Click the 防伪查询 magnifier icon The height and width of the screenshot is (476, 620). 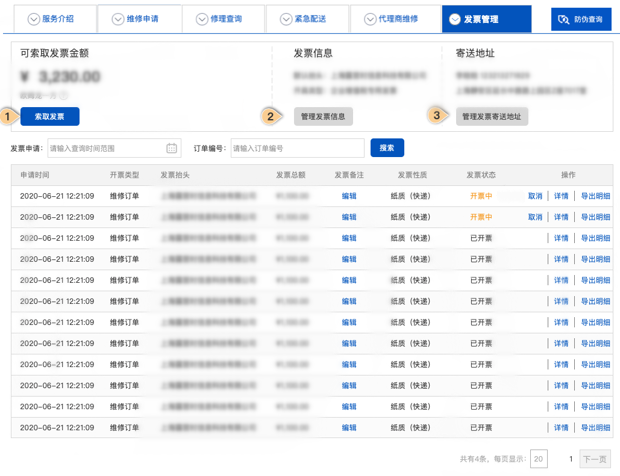pyautogui.click(x=566, y=19)
